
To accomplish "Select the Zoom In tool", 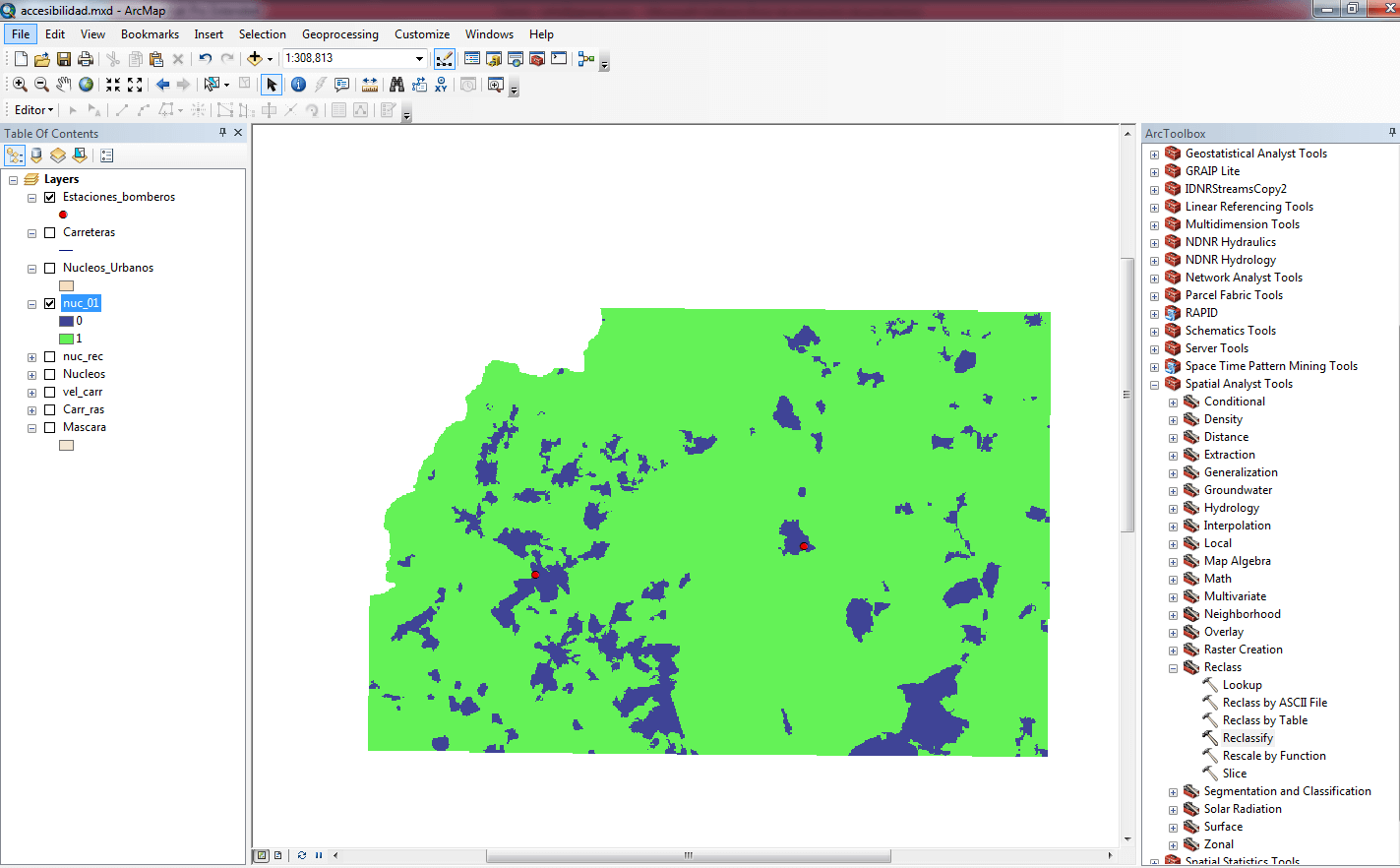I will tap(20, 85).
